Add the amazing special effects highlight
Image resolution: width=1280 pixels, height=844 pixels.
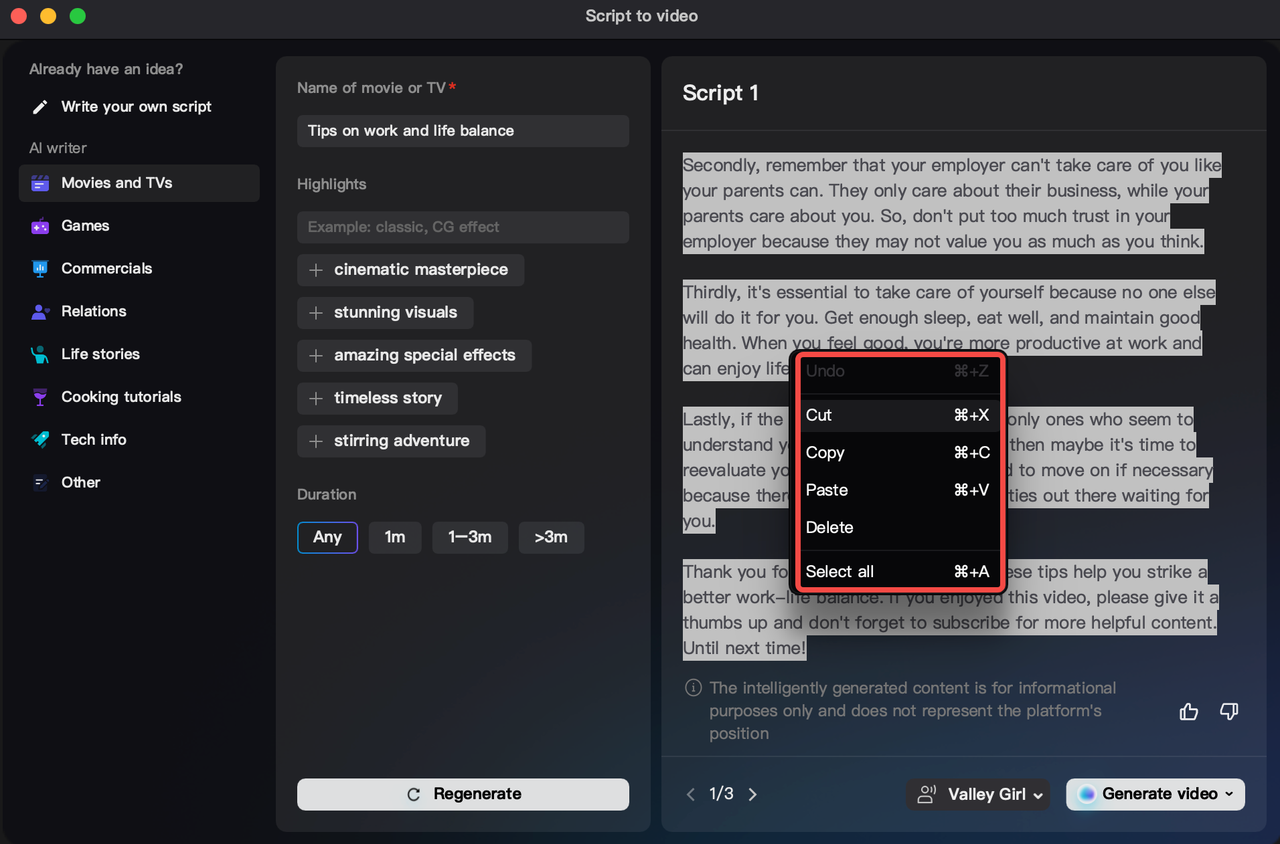[414, 356]
